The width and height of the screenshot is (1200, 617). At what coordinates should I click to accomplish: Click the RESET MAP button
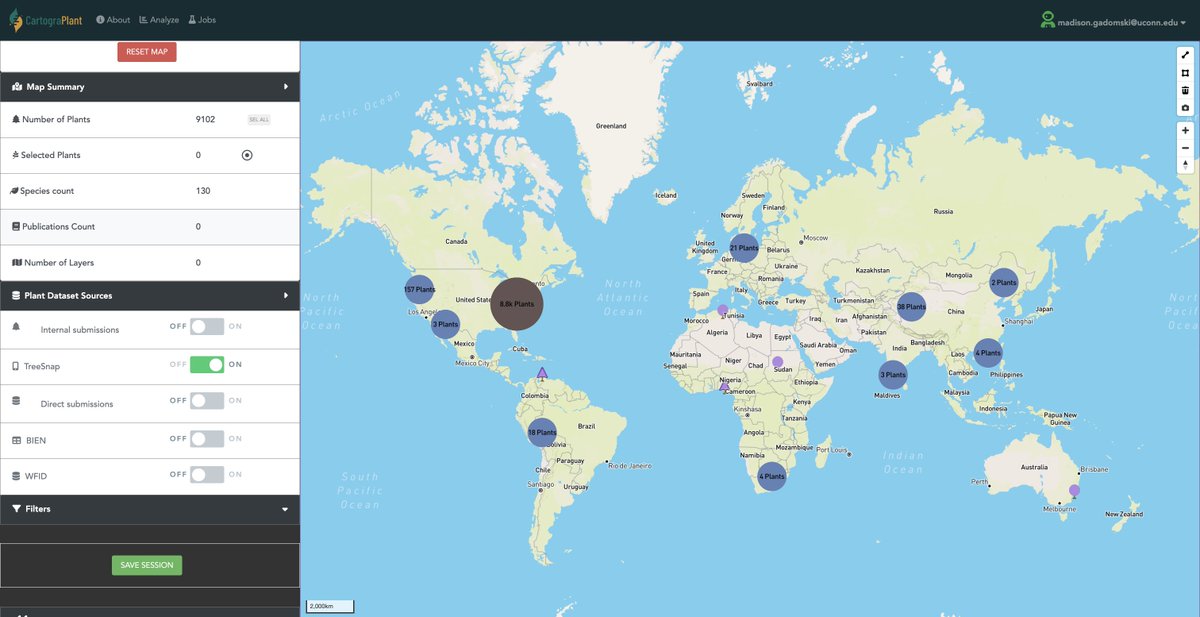pyautogui.click(x=146, y=52)
